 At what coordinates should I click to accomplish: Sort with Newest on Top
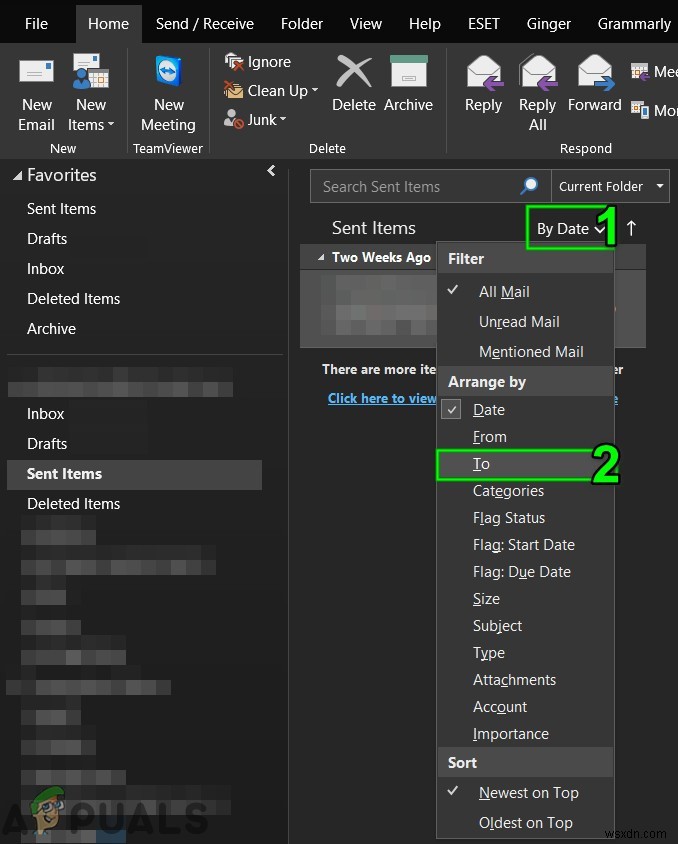tap(525, 793)
